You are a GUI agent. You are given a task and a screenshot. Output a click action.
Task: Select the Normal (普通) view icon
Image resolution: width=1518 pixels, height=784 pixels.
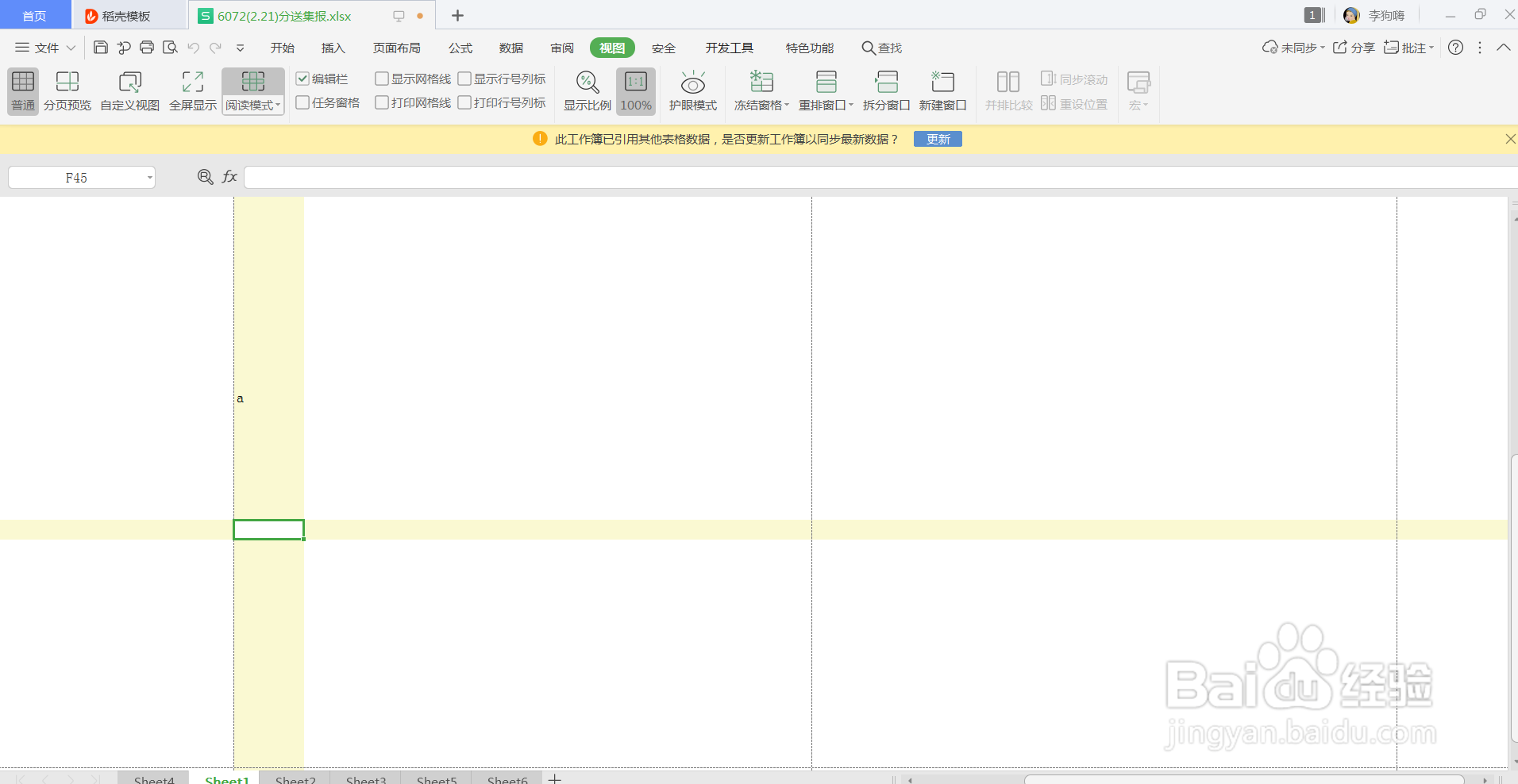[23, 82]
